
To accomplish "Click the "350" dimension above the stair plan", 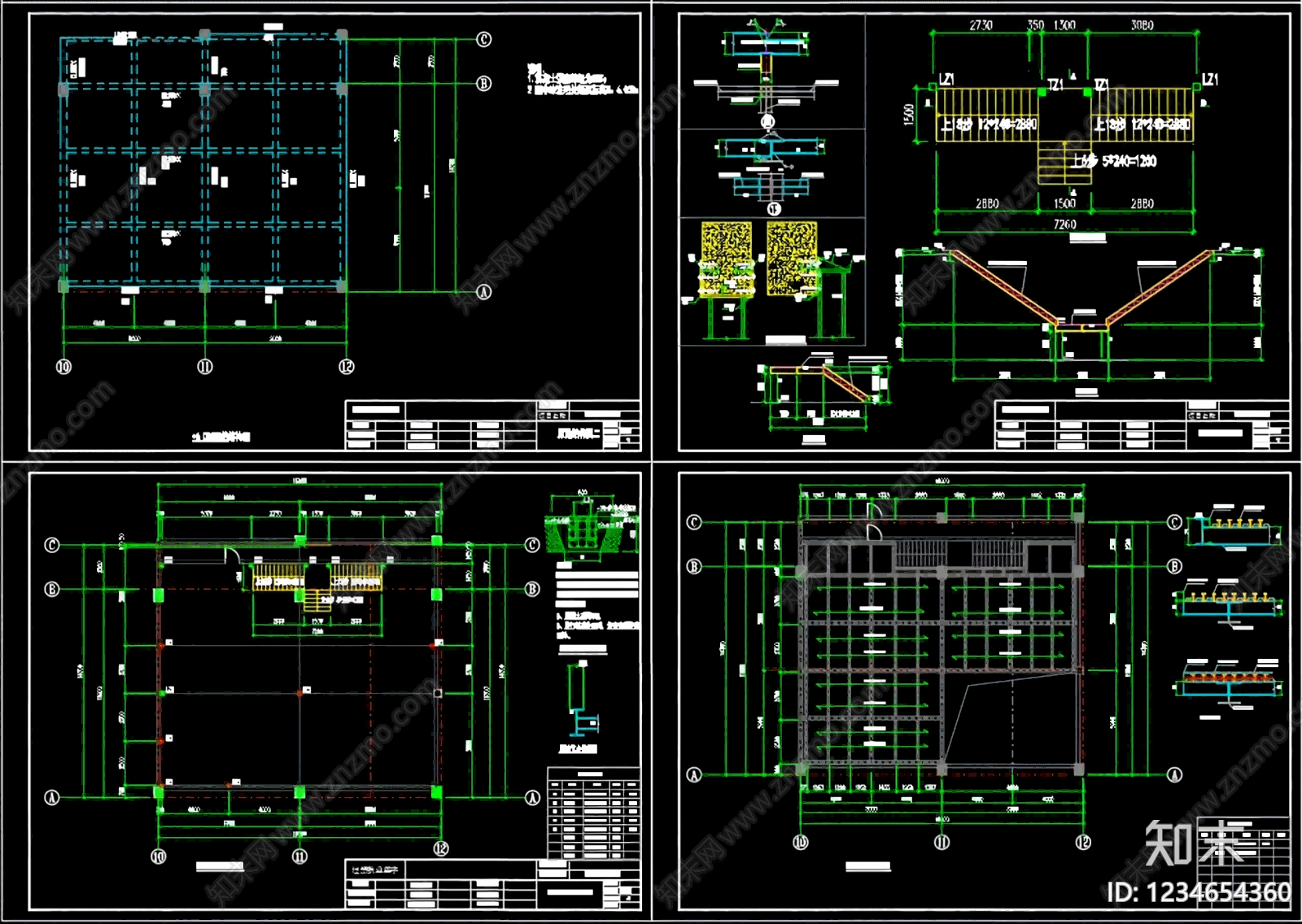I will (1035, 25).
